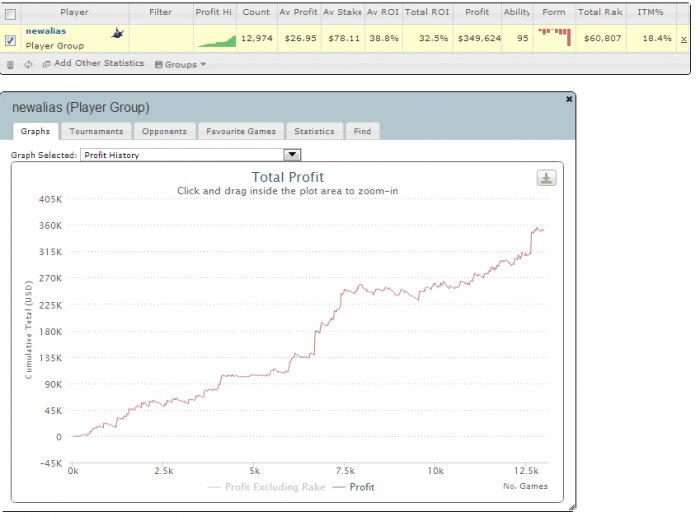
Task: Click the 95 ability value
Action: (523, 38)
